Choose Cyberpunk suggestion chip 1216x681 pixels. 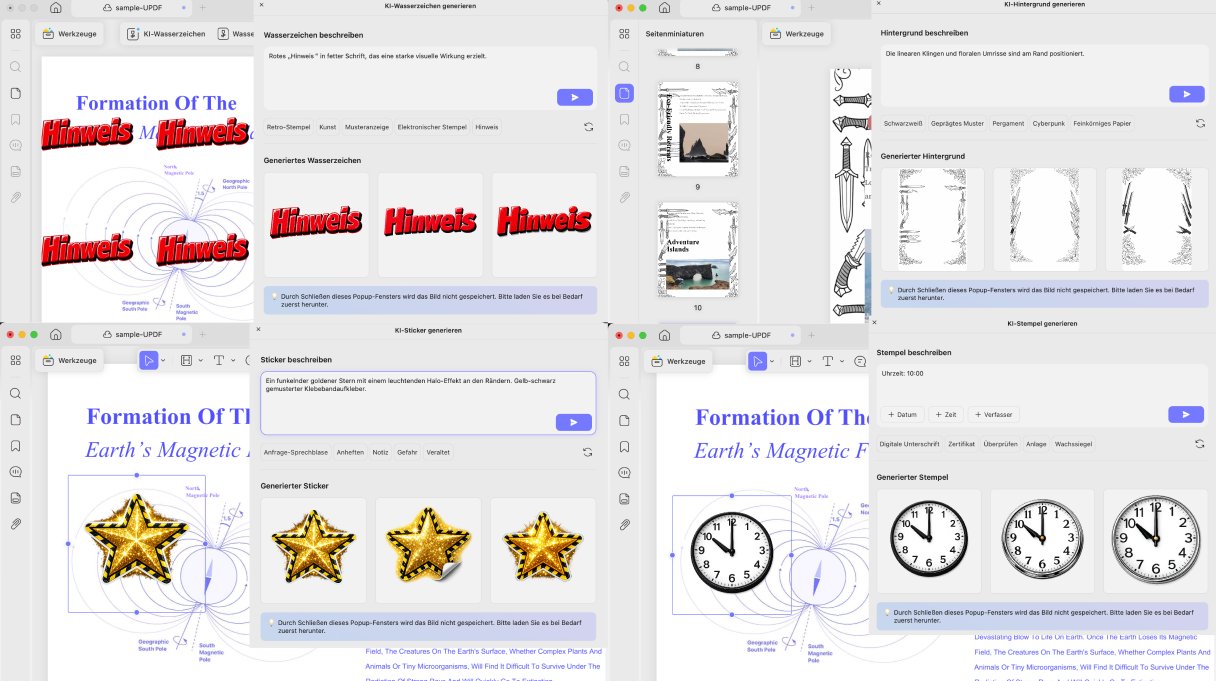click(x=1049, y=123)
